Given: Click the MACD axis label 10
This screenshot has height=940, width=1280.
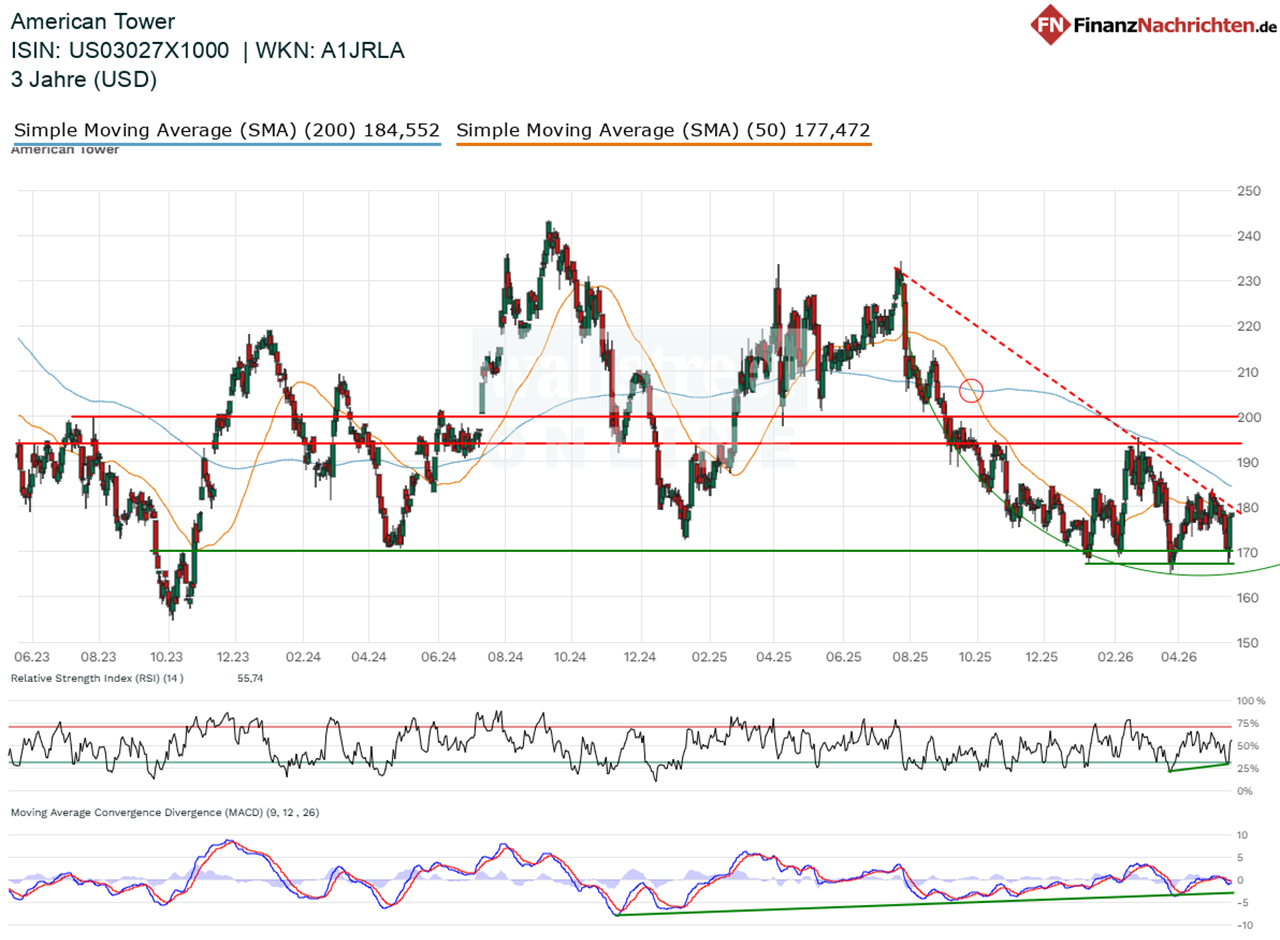Looking at the screenshot, I should click(1242, 834).
